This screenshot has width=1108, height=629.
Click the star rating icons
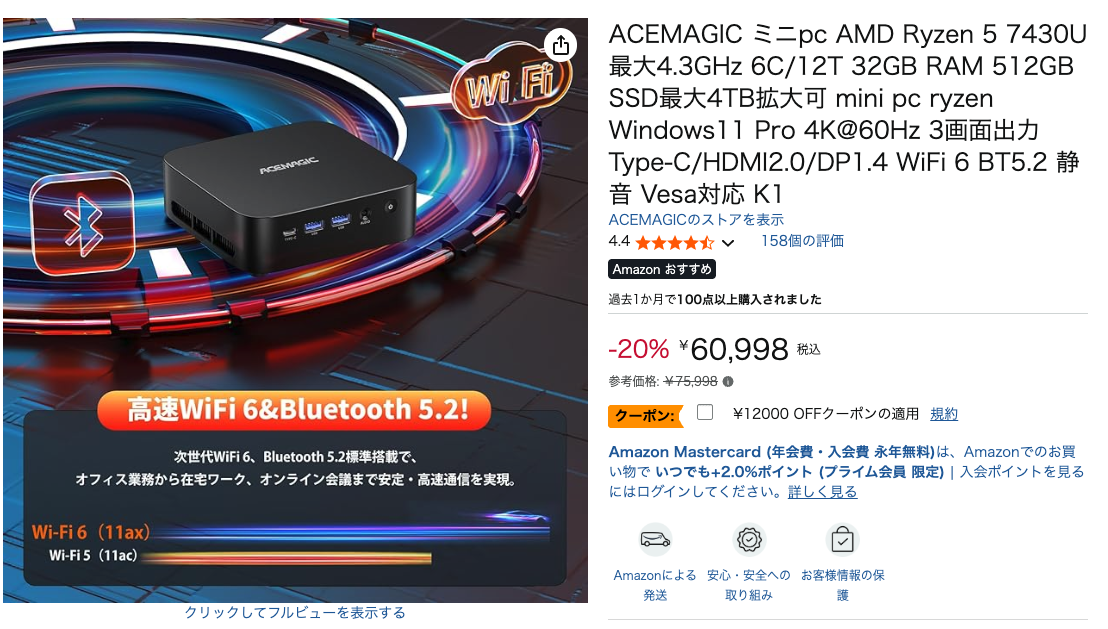point(675,243)
